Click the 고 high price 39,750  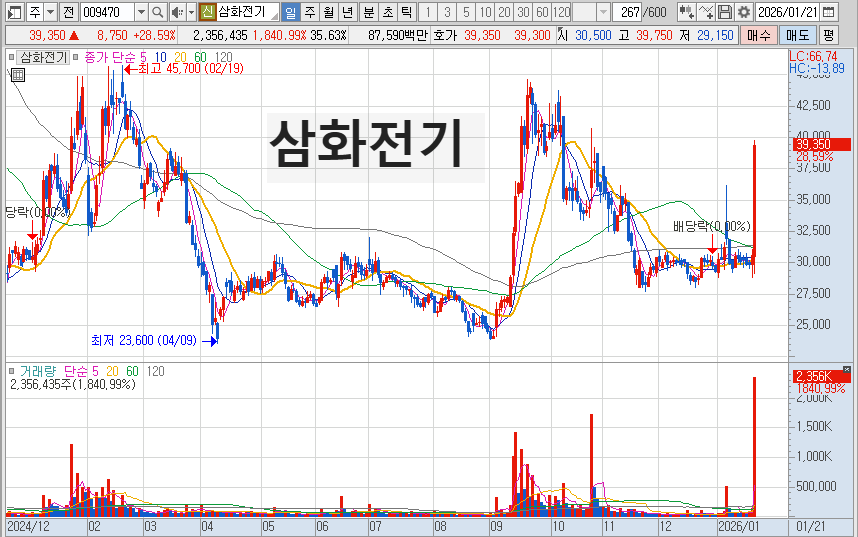pyautogui.click(x=654, y=36)
